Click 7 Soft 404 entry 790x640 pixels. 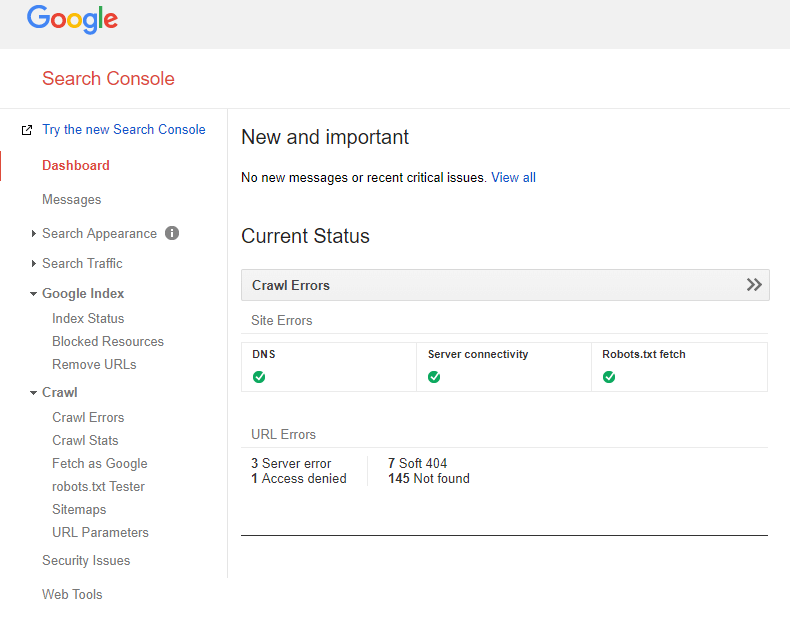pyautogui.click(x=417, y=463)
